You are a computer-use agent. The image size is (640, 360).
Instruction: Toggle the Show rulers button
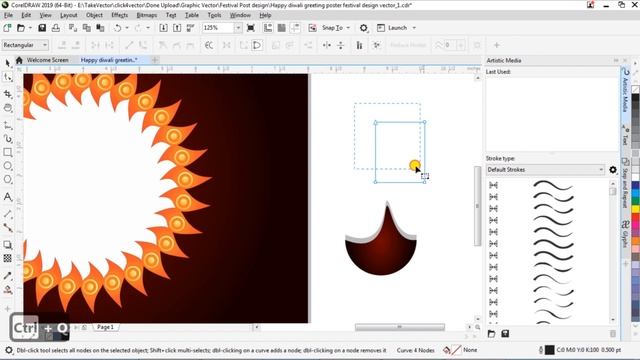point(268,28)
